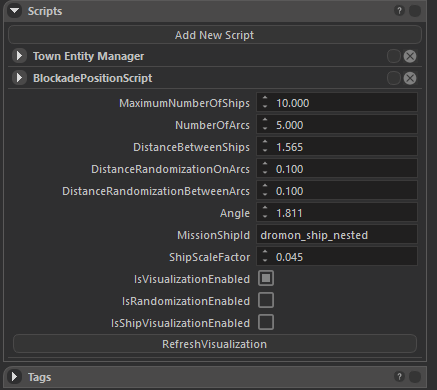Viewport: 437px width, 390px height.
Task: Decrease MaximumNumberOfShips with down arrow
Action: coord(265,107)
